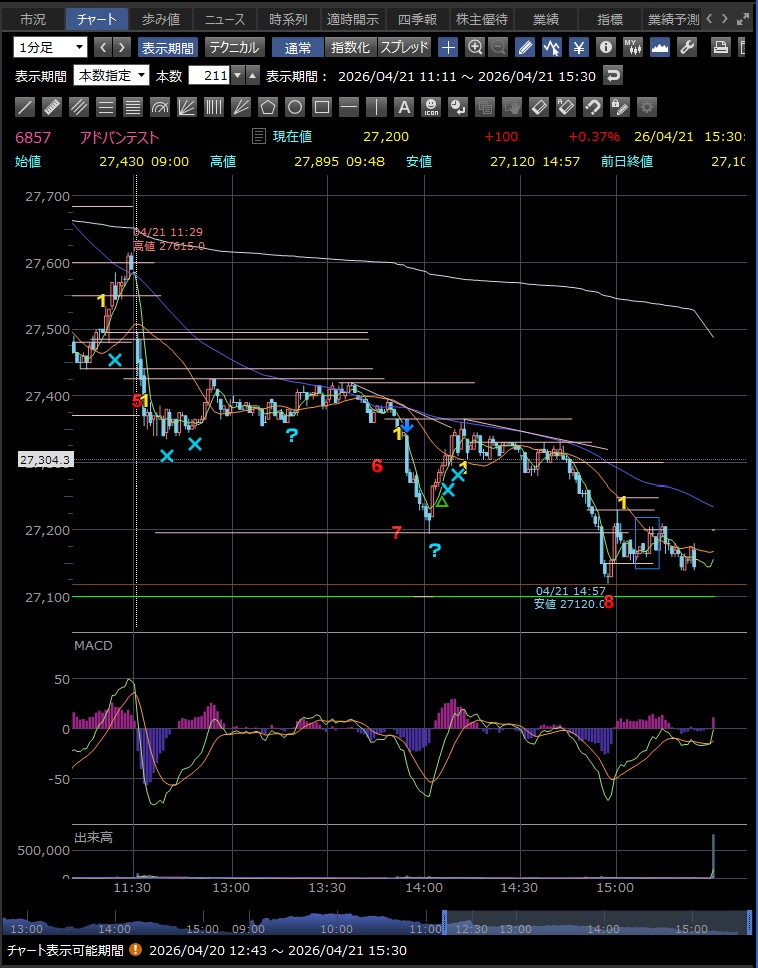The image size is (758, 968).
Task: Click the 表示期間 button
Action: (x=168, y=47)
